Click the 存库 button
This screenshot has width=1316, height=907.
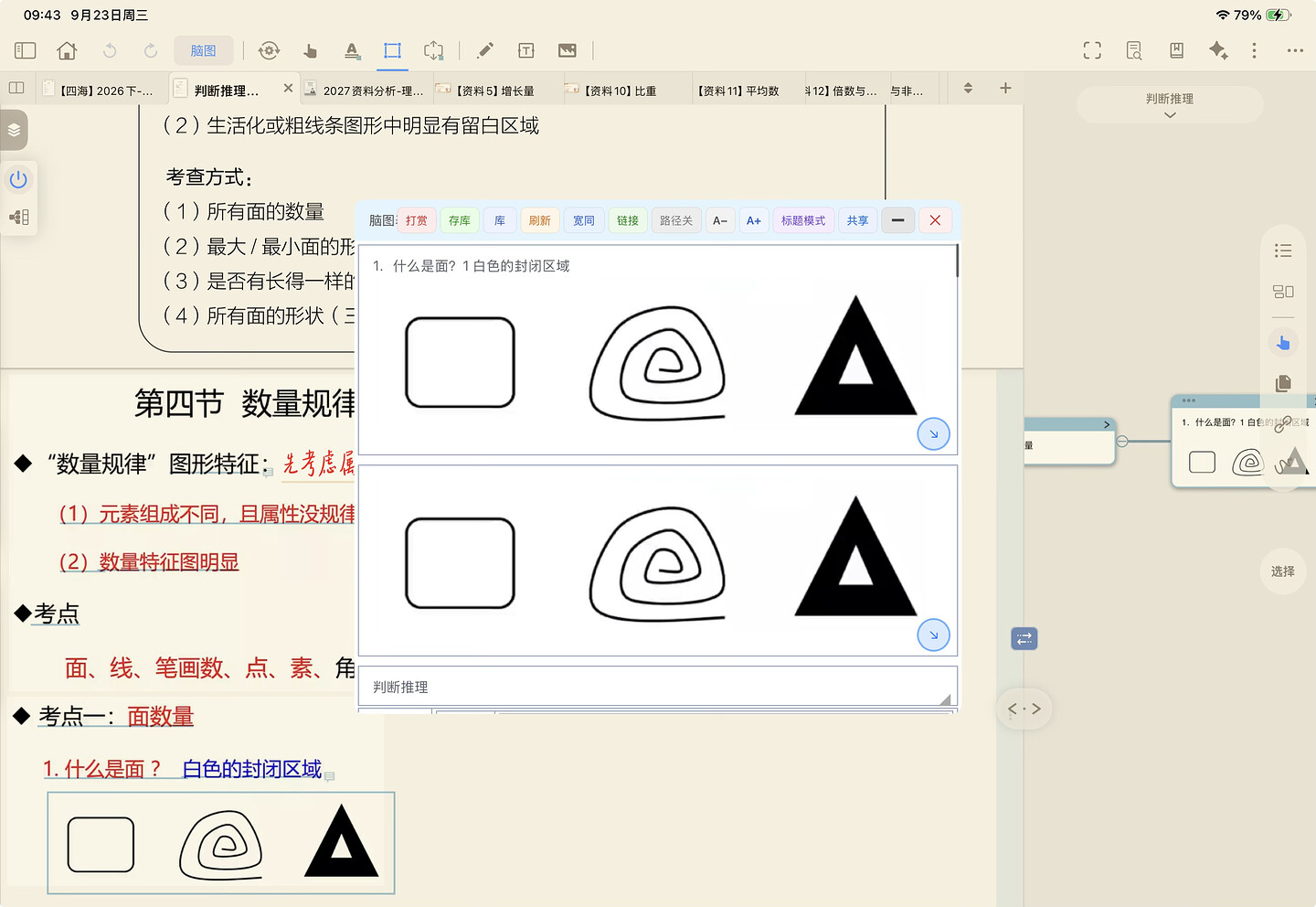click(x=460, y=220)
